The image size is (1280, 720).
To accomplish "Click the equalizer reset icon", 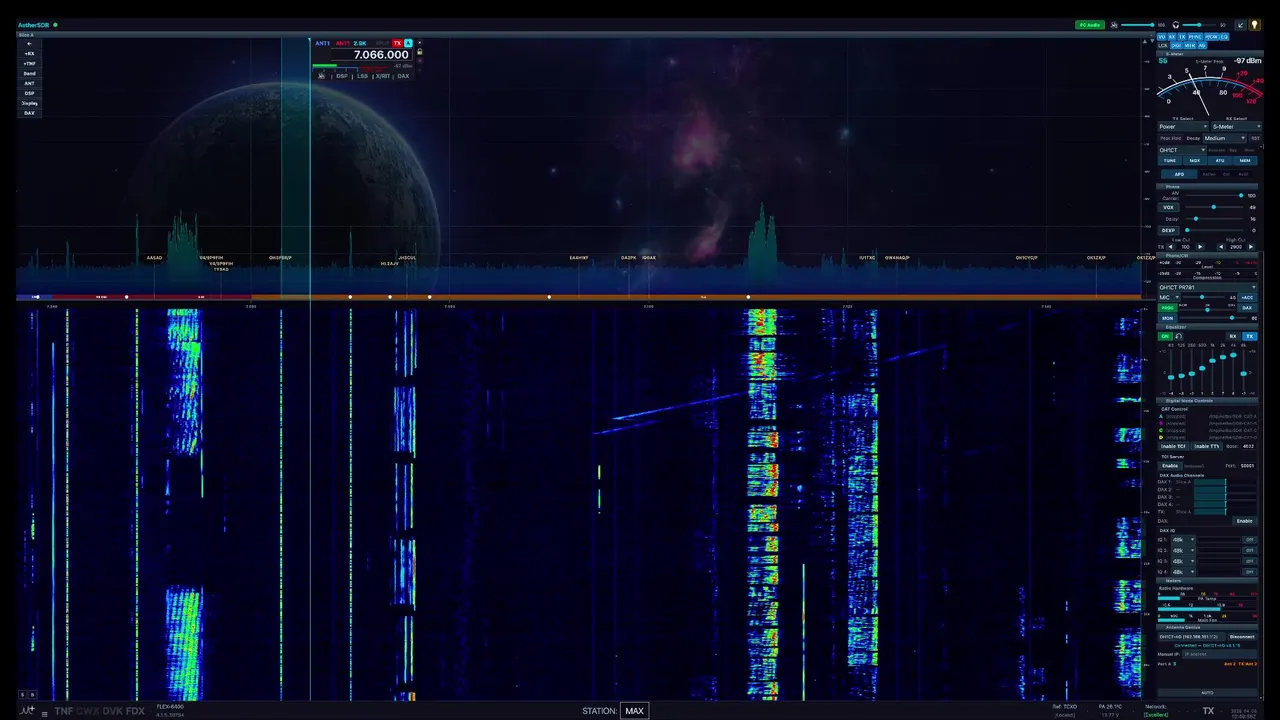I will pyautogui.click(x=1179, y=336).
